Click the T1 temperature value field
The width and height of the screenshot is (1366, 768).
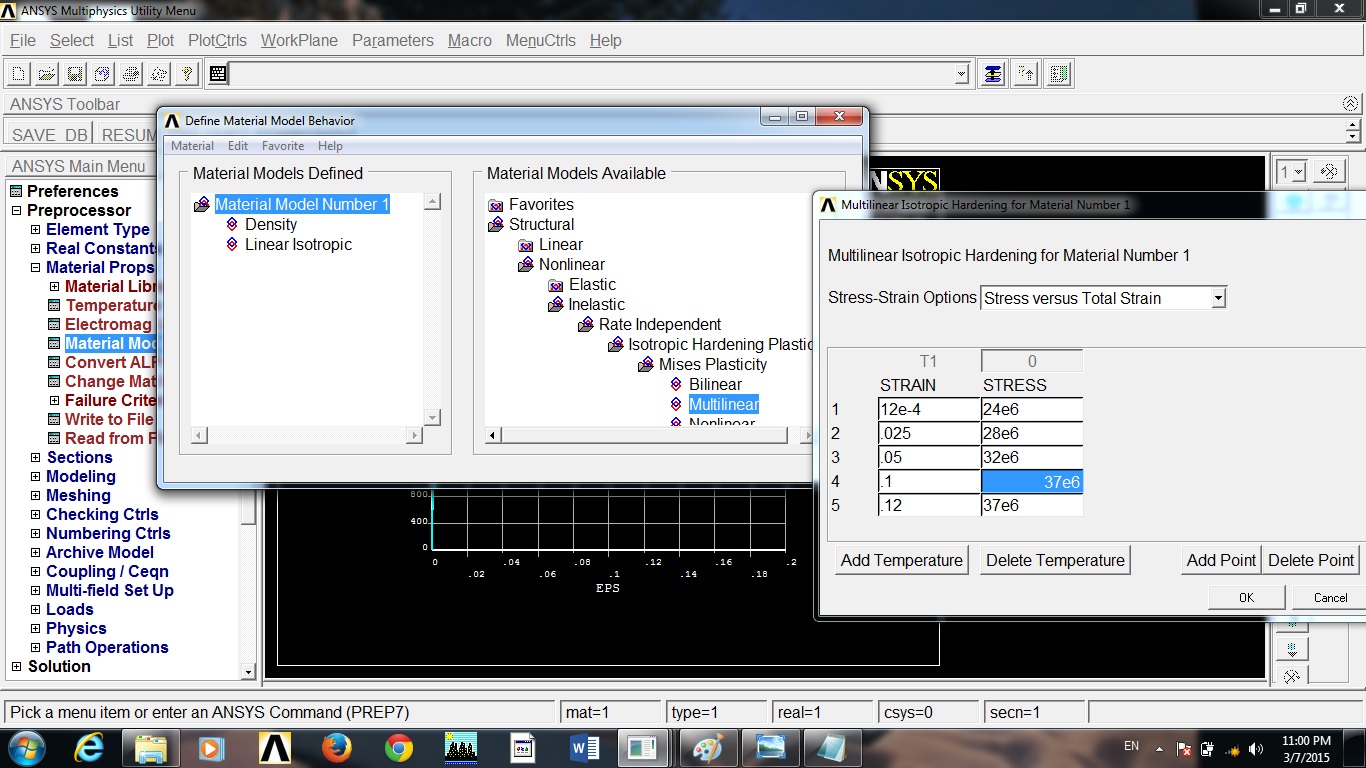(x=1032, y=361)
